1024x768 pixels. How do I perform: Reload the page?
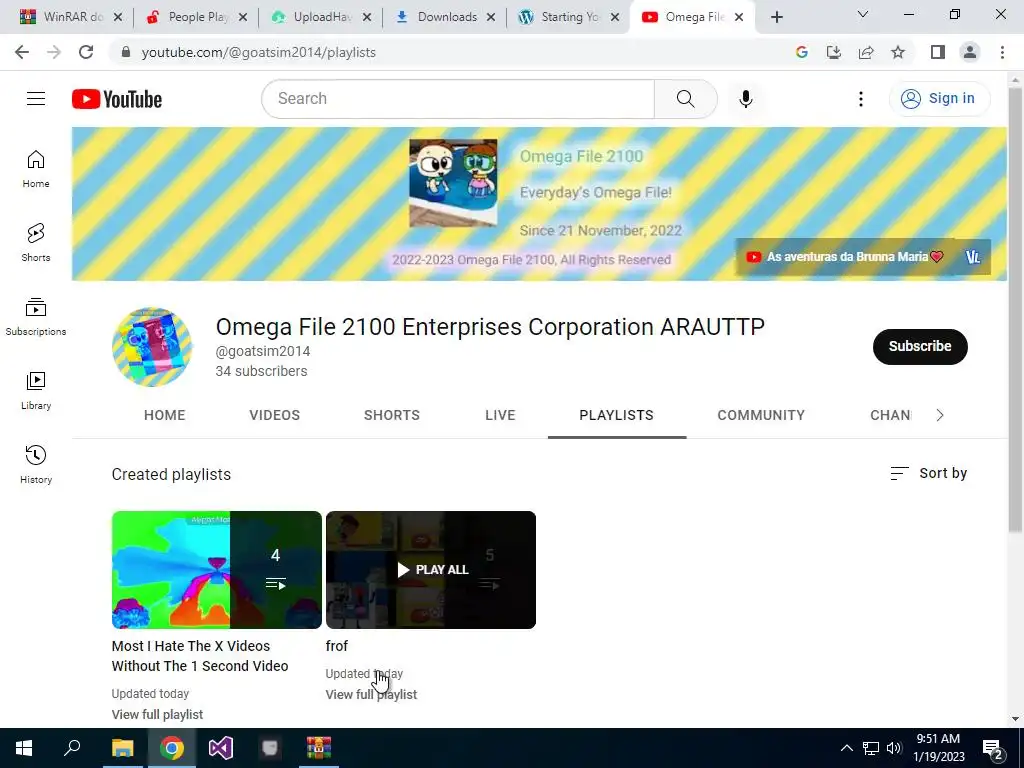click(86, 52)
